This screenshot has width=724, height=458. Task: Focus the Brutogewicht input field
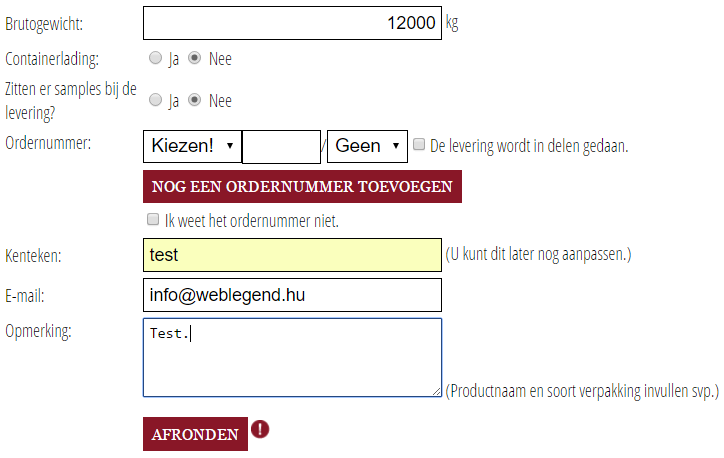click(x=292, y=23)
